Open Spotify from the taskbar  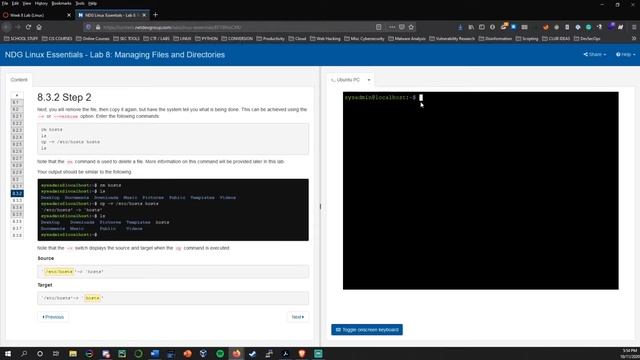coord(220,353)
